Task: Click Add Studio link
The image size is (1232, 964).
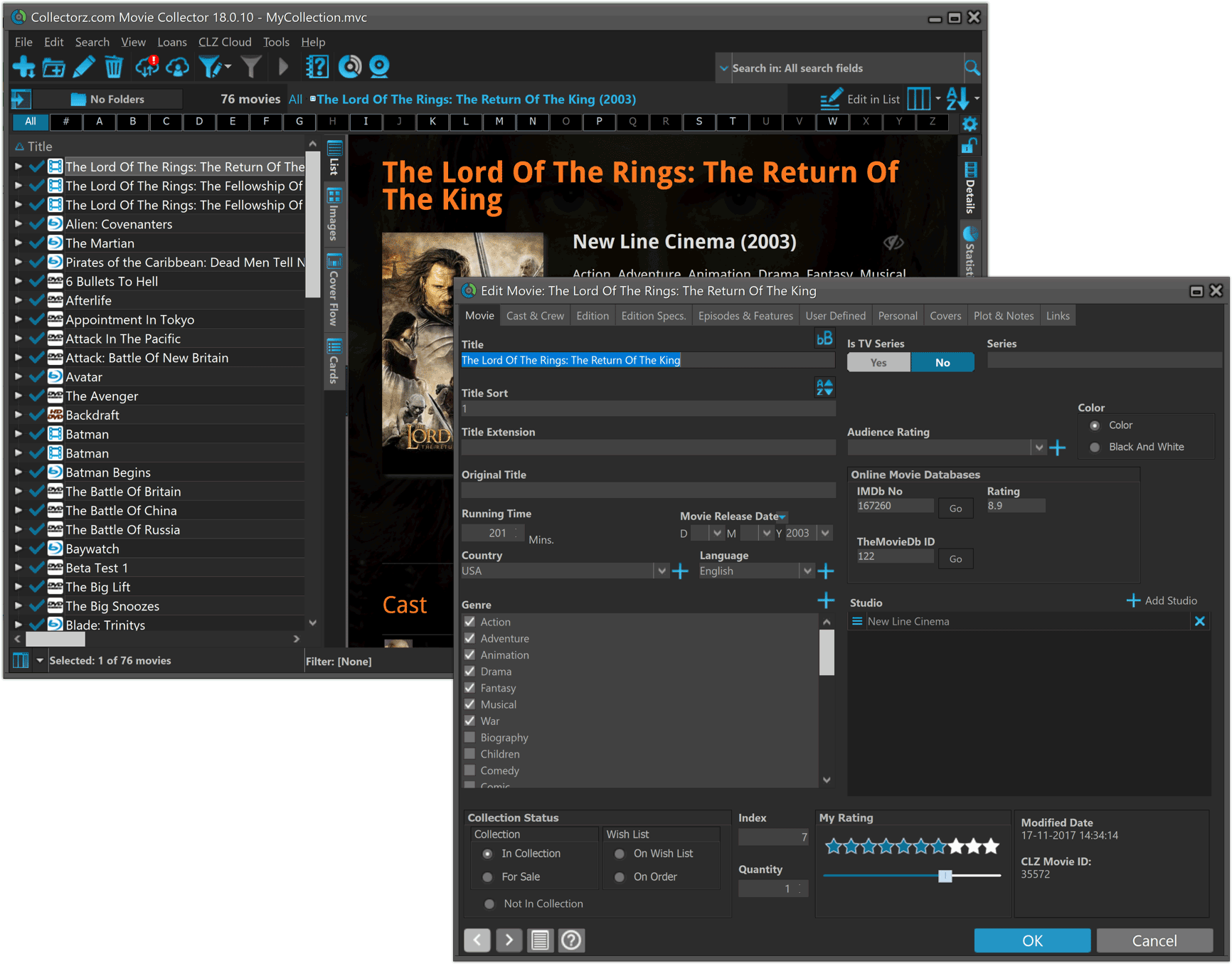Action: (x=1162, y=601)
